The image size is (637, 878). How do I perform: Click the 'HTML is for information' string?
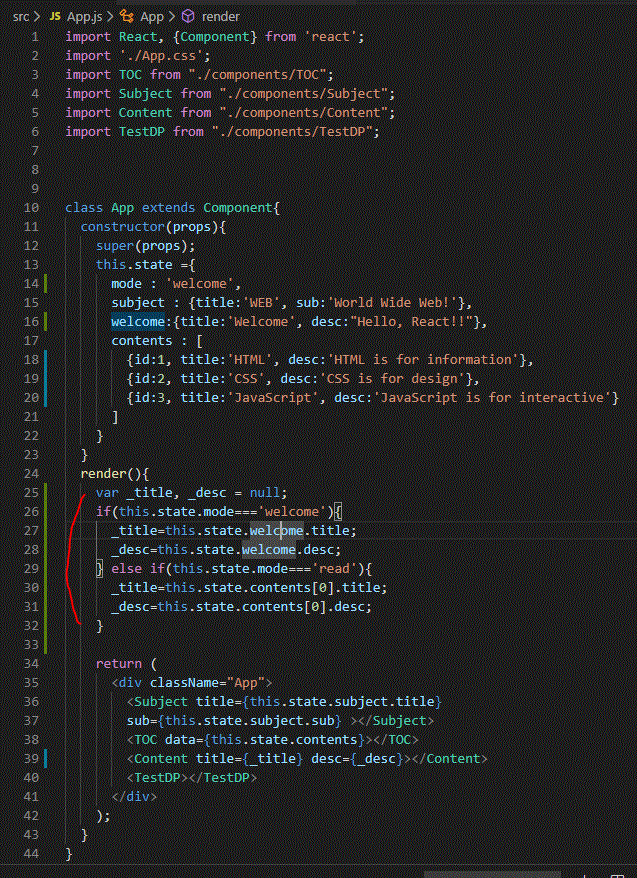click(423, 360)
